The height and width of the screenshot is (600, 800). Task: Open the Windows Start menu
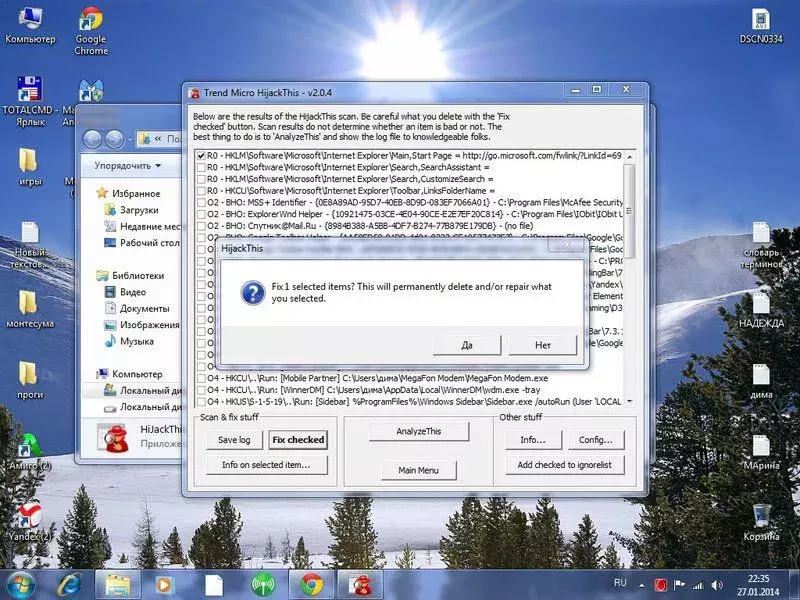pyautogui.click(x=19, y=585)
